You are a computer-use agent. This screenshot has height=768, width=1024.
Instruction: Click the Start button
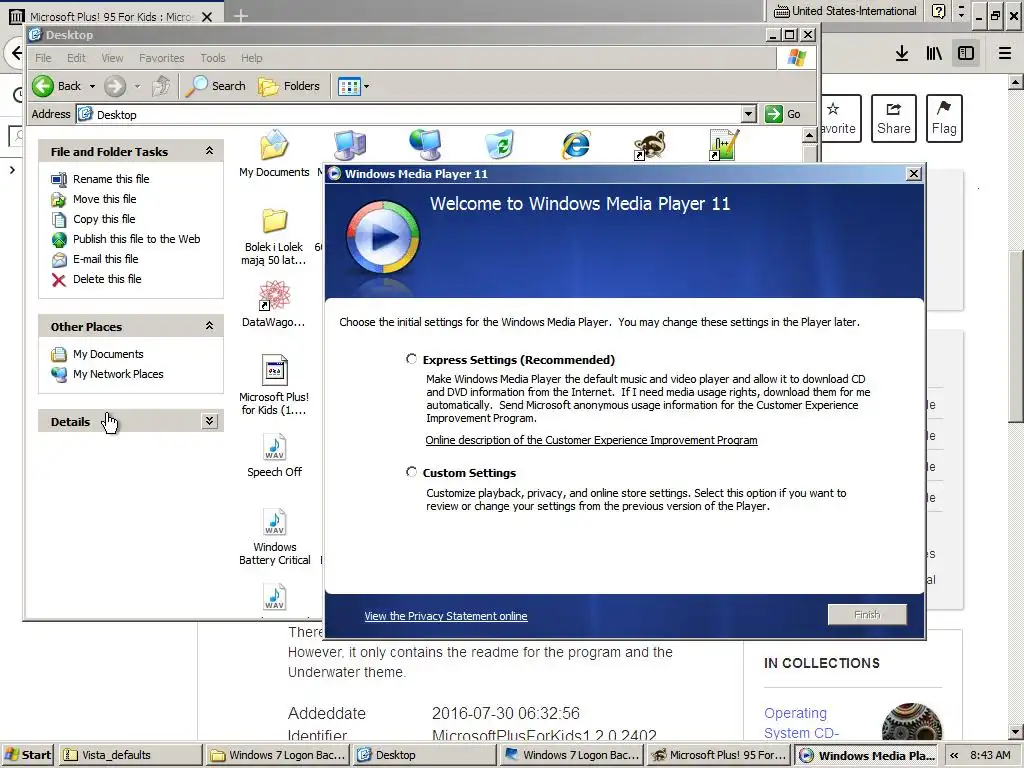coord(27,755)
